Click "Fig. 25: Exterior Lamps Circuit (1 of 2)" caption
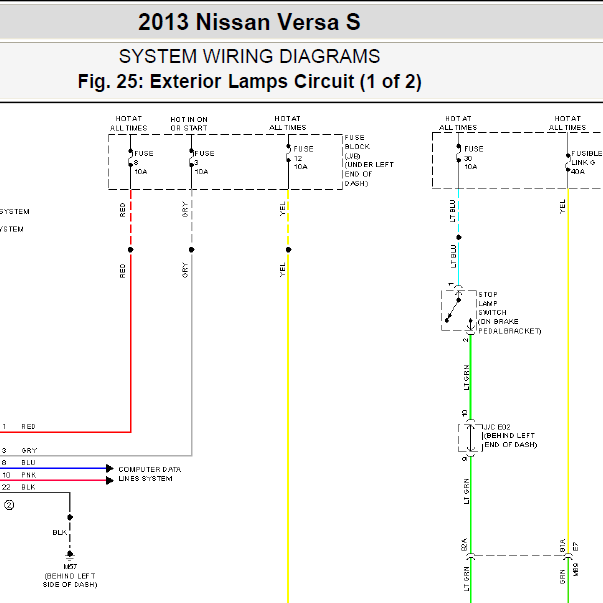The image size is (603, 603). coord(250,82)
